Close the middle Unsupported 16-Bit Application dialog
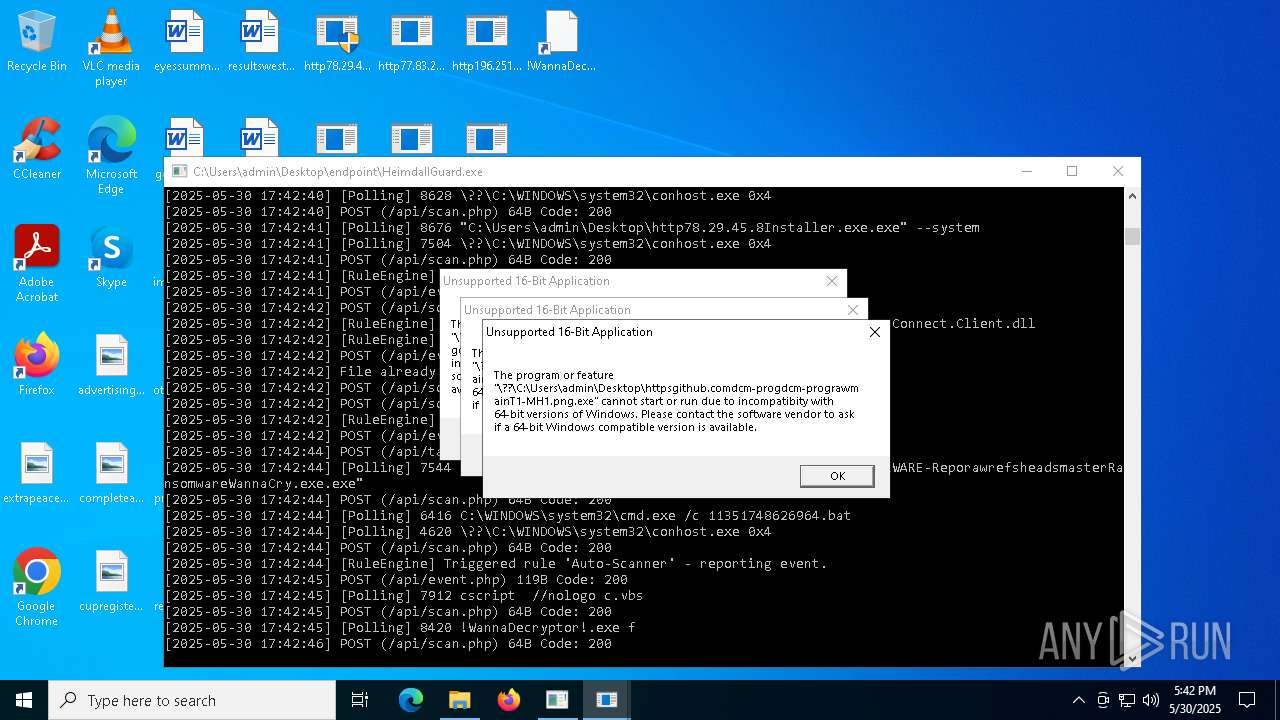This screenshot has height=720, width=1280. (x=853, y=310)
